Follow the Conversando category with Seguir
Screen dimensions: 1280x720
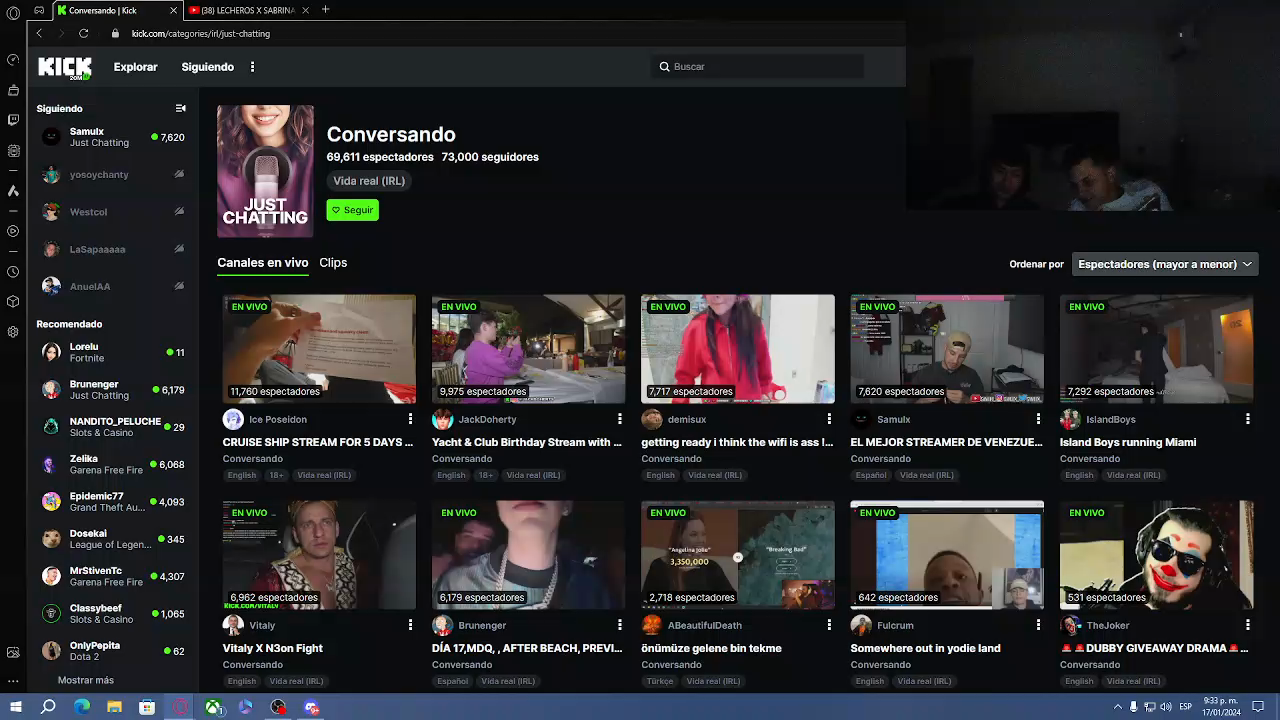tap(353, 210)
